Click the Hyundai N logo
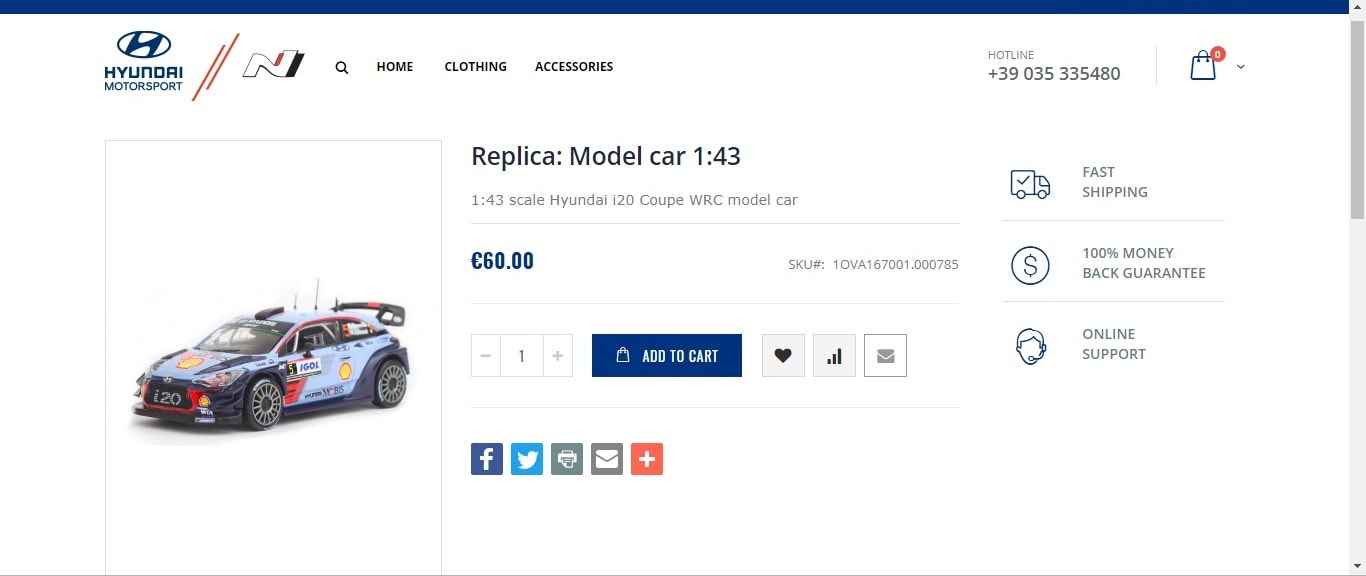The height and width of the screenshot is (576, 1366). click(x=273, y=65)
